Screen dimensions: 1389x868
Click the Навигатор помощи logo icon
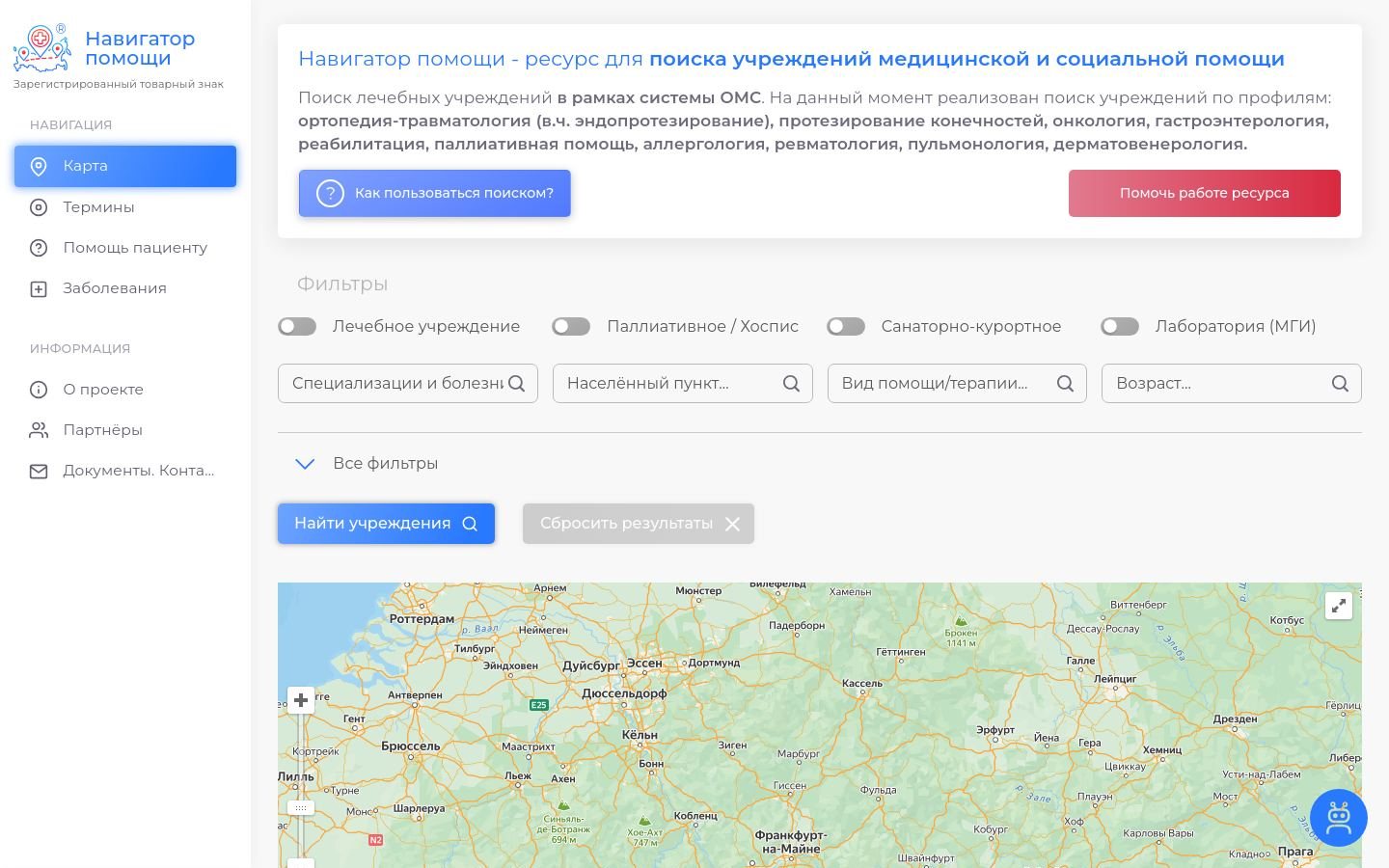[41, 47]
